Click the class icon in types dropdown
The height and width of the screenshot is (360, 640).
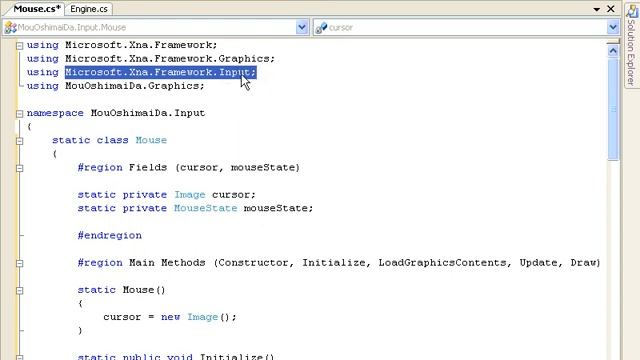10,27
